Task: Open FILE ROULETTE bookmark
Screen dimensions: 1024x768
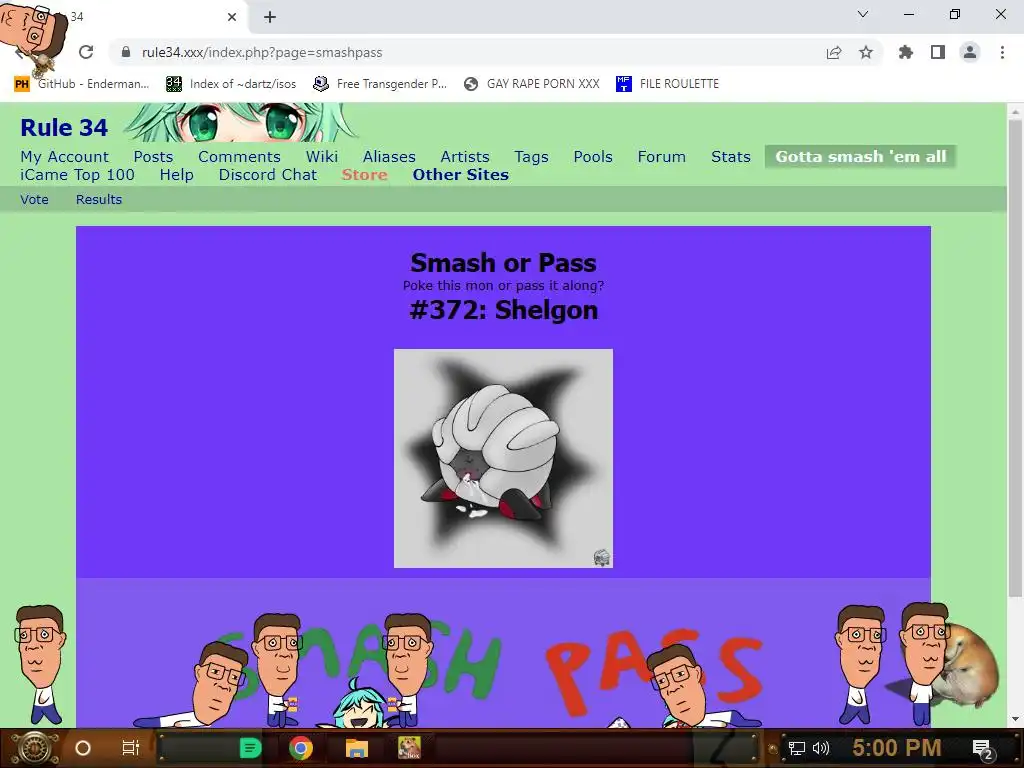Action: [667, 84]
